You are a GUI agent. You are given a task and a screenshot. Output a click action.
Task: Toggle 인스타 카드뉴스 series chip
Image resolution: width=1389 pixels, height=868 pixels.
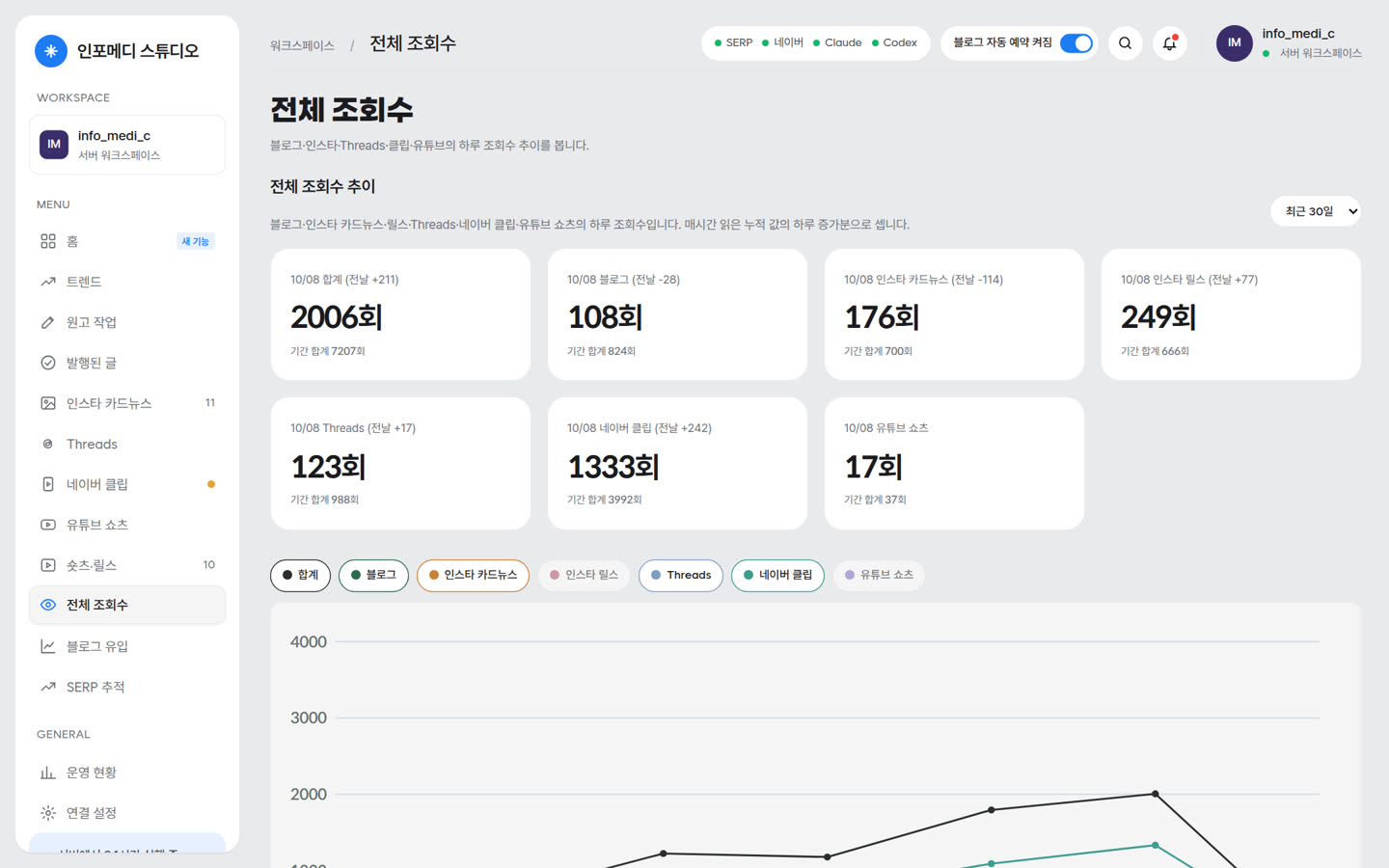pos(473,575)
